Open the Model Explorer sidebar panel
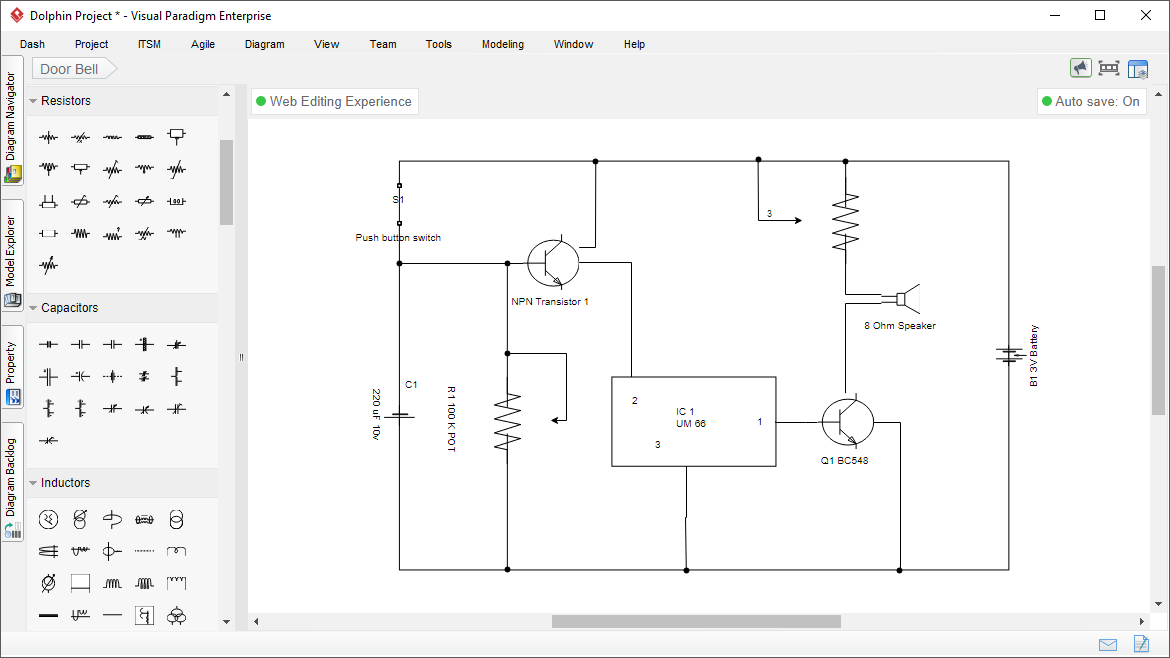Image resolution: width=1170 pixels, height=658 pixels. (x=13, y=252)
